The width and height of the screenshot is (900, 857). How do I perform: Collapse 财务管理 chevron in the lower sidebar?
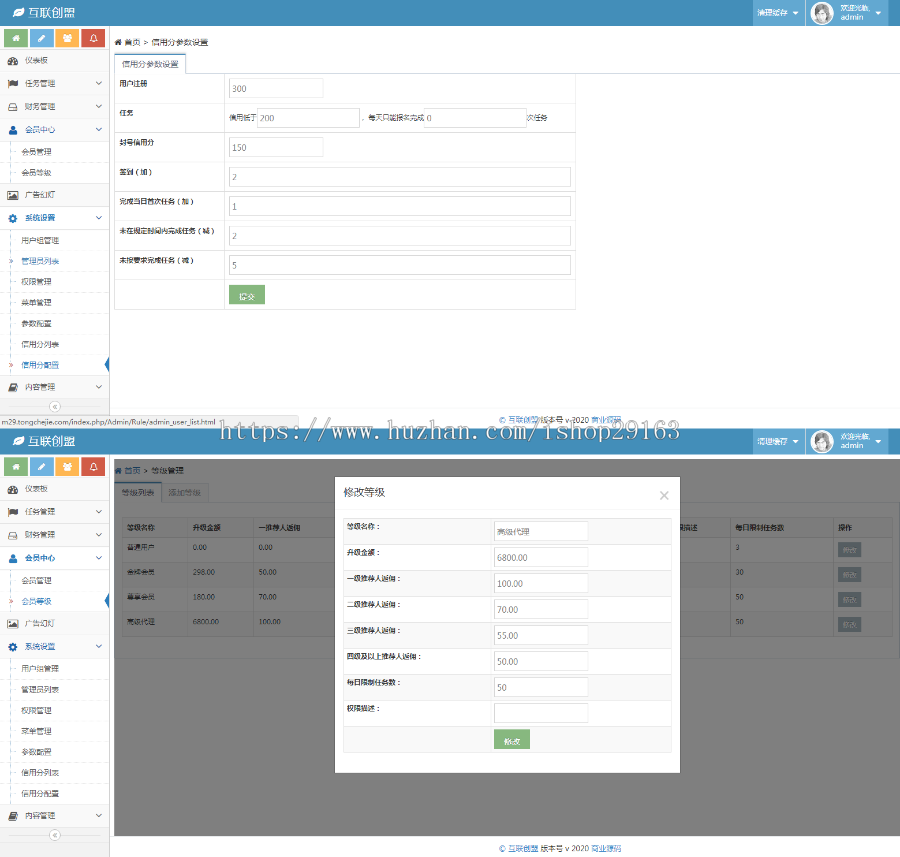(x=99, y=534)
